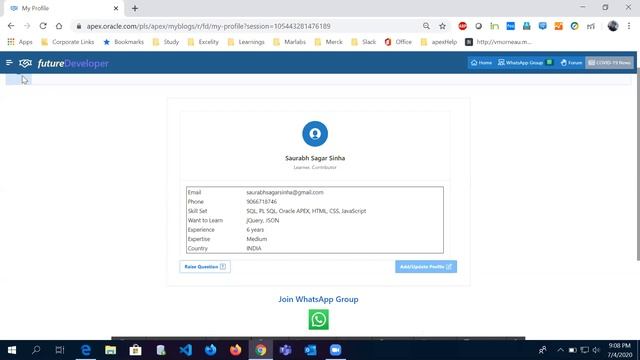Open the Home nav item
The width and height of the screenshot is (640, 360).
[x=481, y=63]
